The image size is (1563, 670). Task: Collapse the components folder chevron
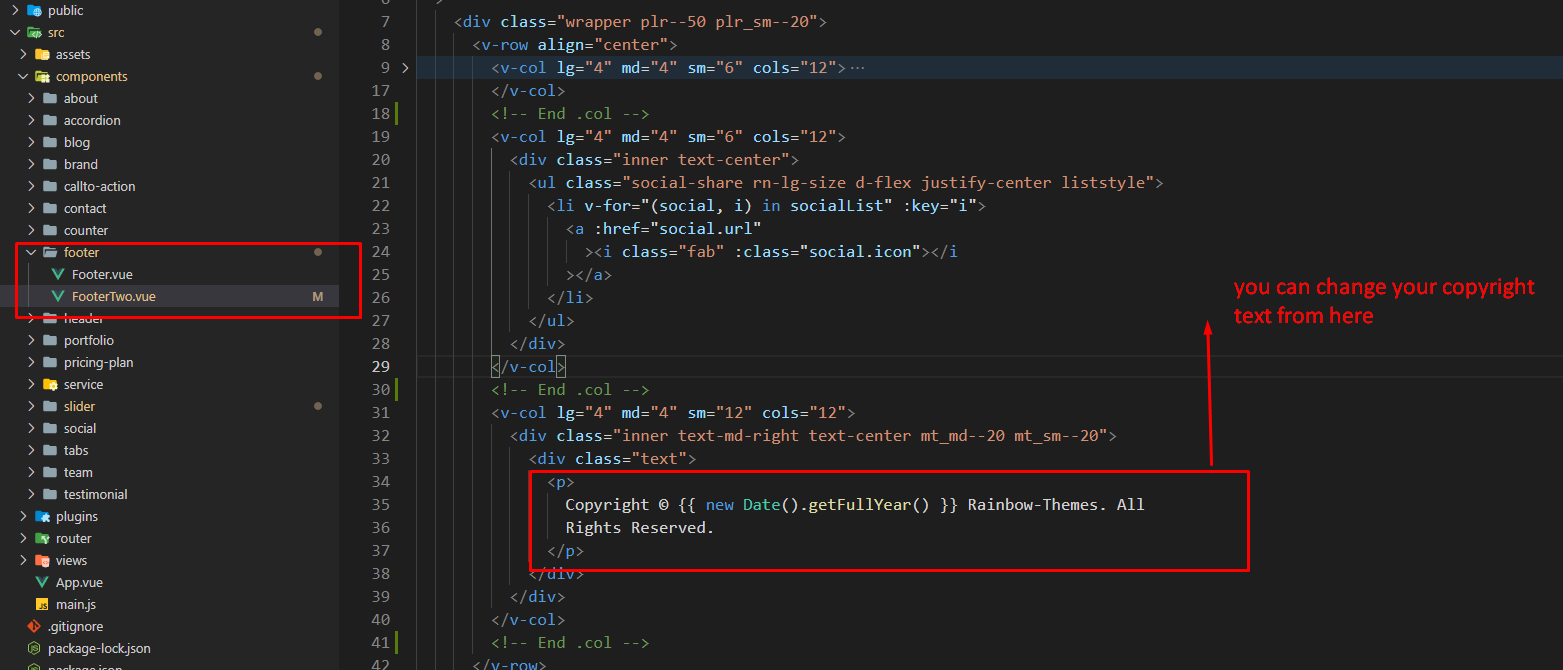[23, 77]
